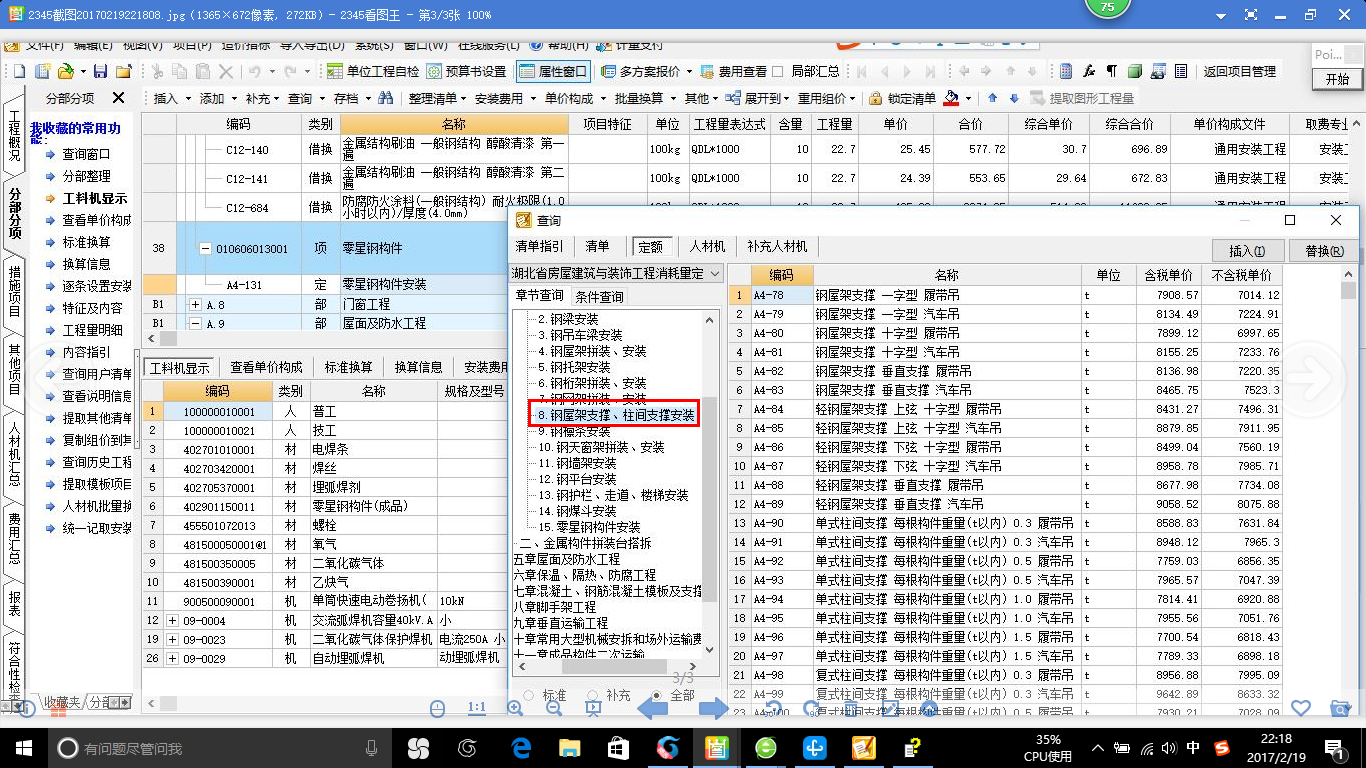Go to previous image with left arrow
This screenshot has height=768, width=1366.
pos(652,708)
